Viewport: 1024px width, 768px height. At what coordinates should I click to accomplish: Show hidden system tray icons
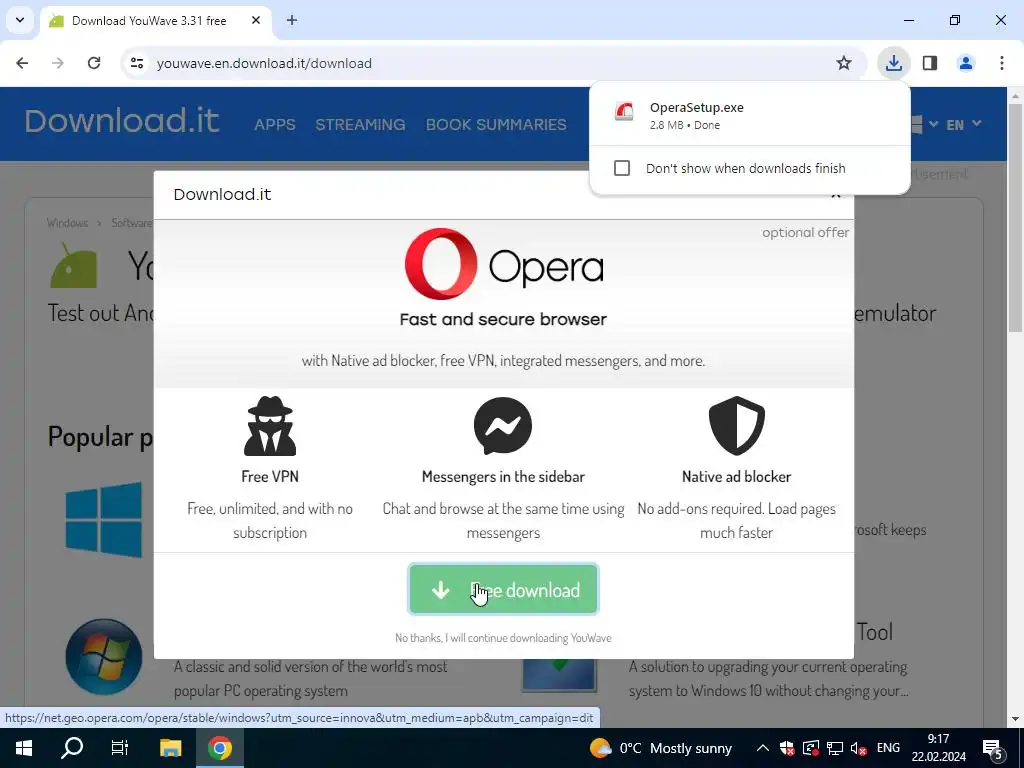point(763,748)
